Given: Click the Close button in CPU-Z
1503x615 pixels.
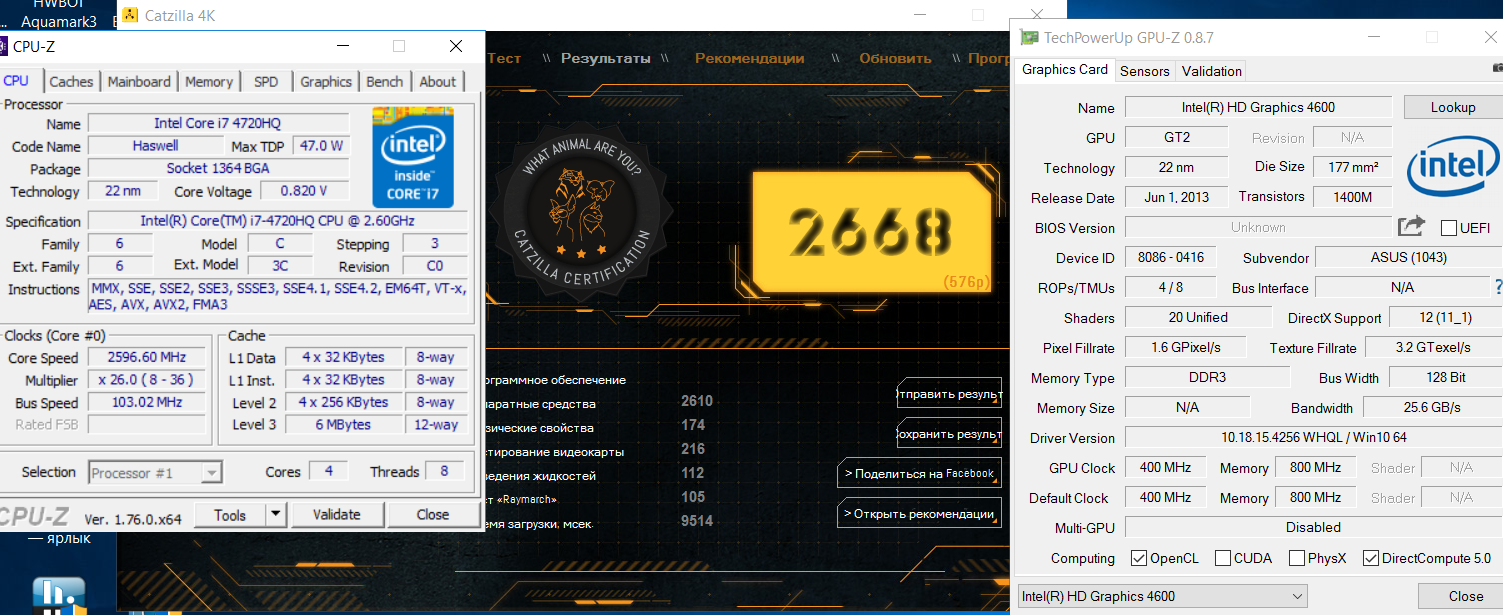Looking at the screenshot, I should [x=433, y=515].
